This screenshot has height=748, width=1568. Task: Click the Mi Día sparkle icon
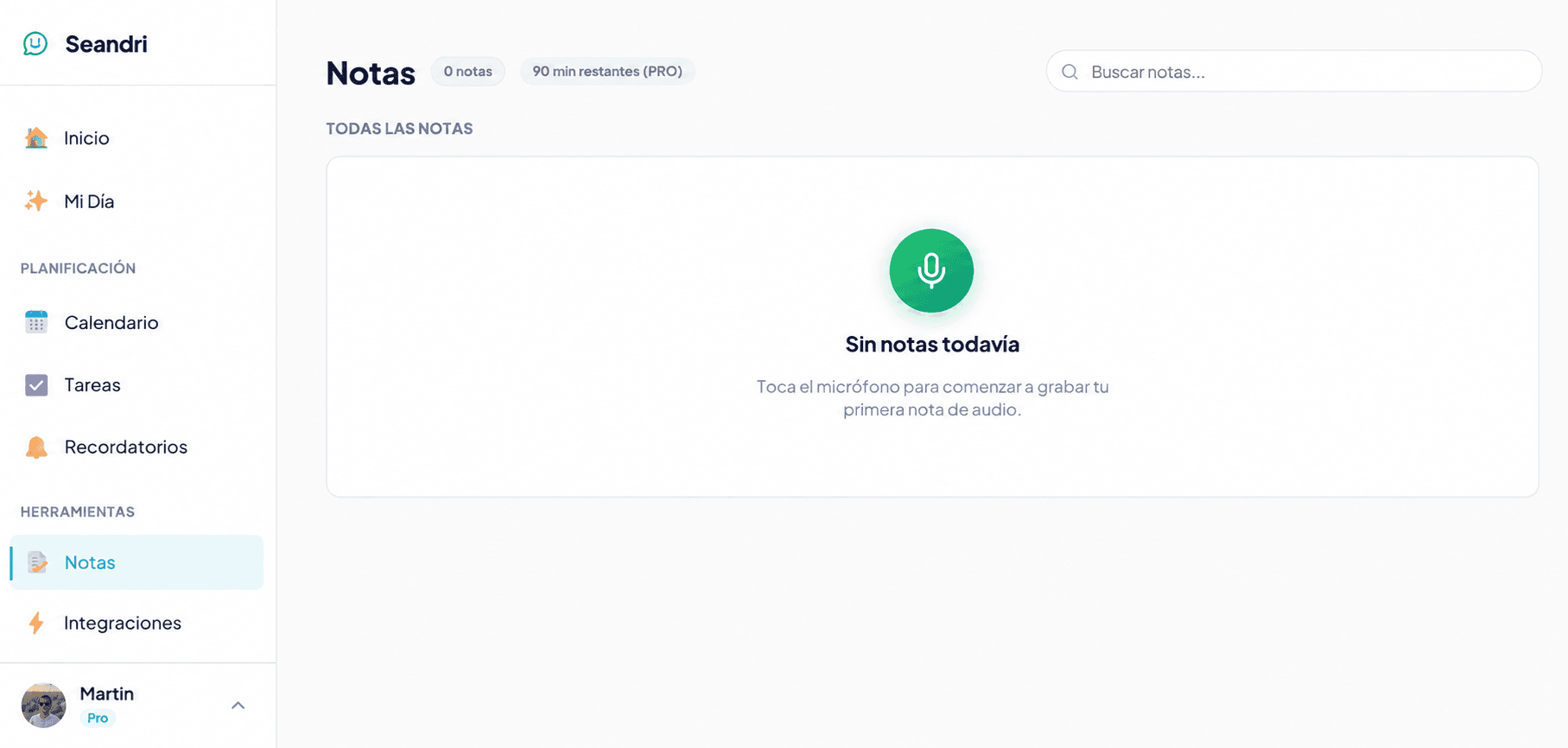(x=36, y=200)
